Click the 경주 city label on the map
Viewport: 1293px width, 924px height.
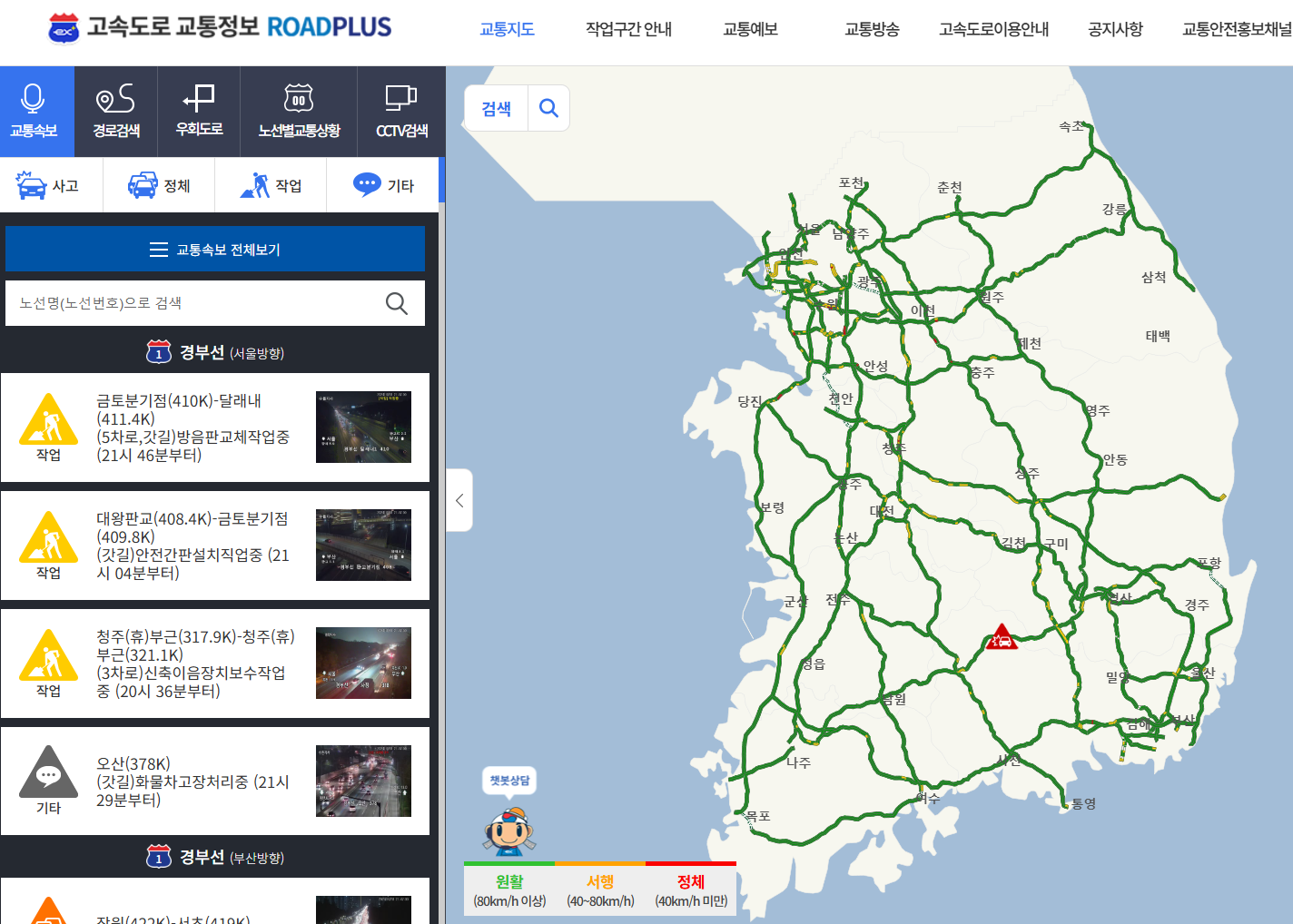tap(1197, 605)
